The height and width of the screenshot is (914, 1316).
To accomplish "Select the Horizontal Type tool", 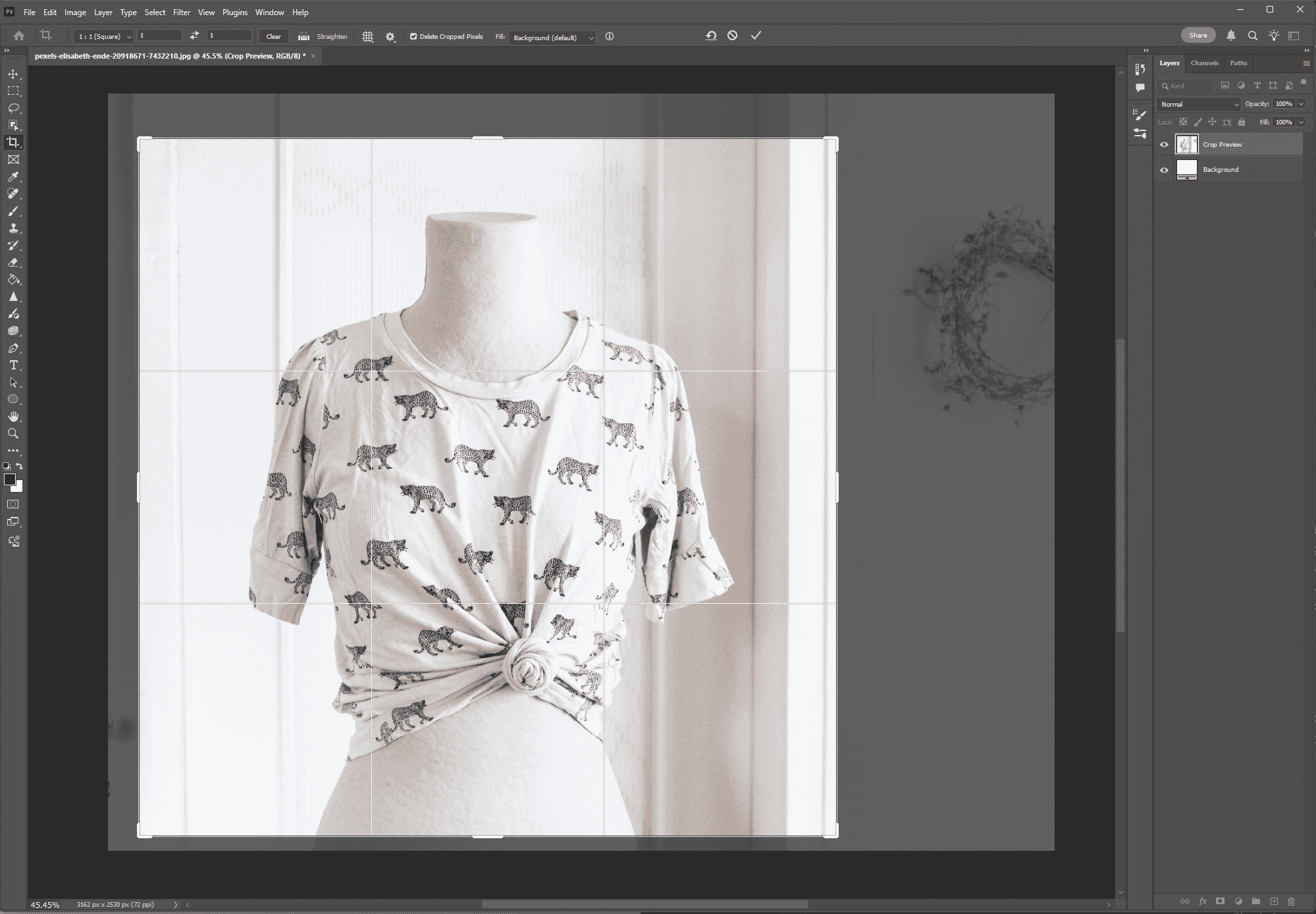I will (13, 365).
